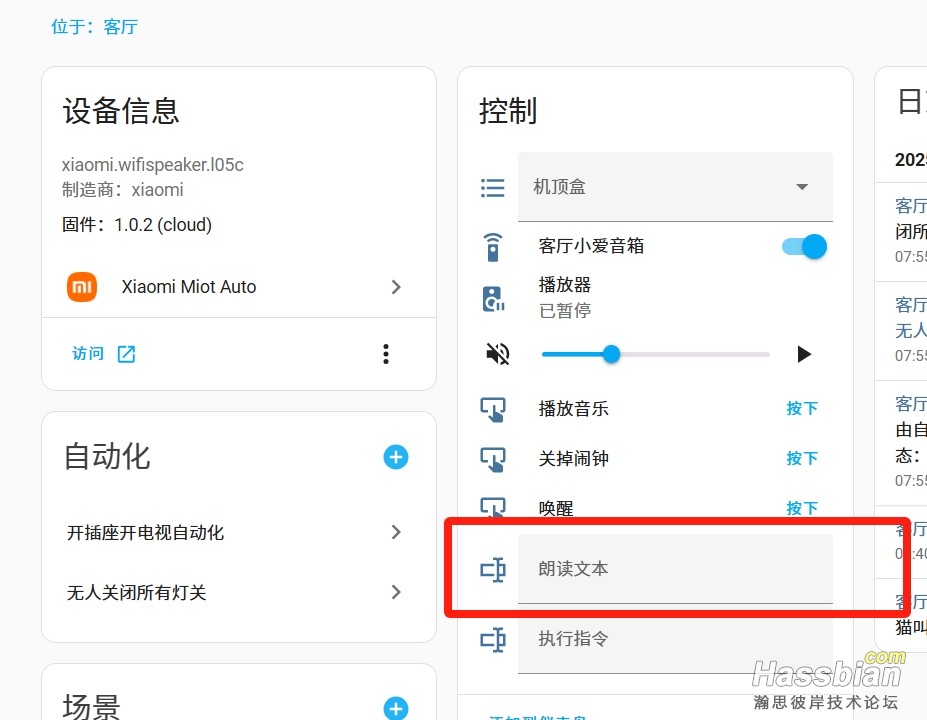Expand chevron of 无人关闭所有灯关 row

click(396, 592)
